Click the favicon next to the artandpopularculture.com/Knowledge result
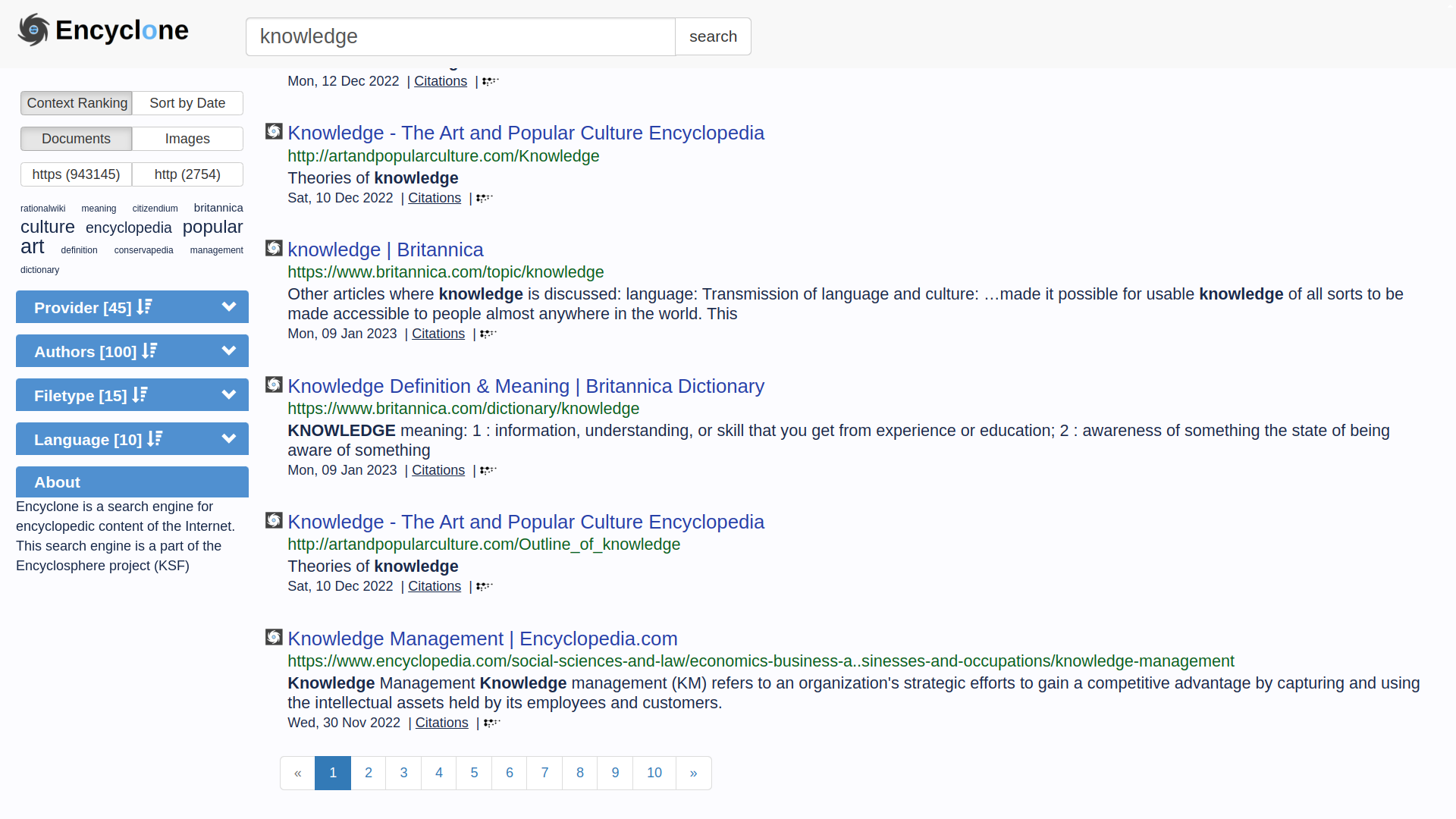 click(274, 131)
